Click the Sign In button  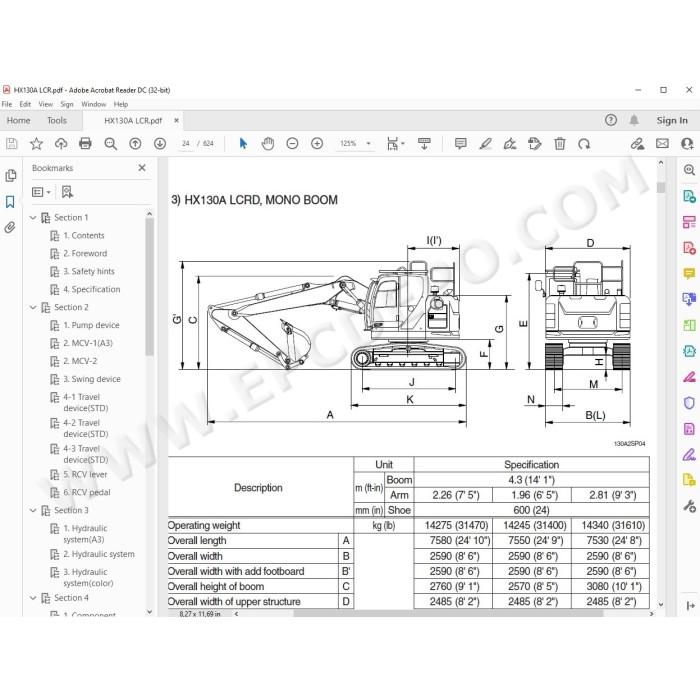point(671,120)
